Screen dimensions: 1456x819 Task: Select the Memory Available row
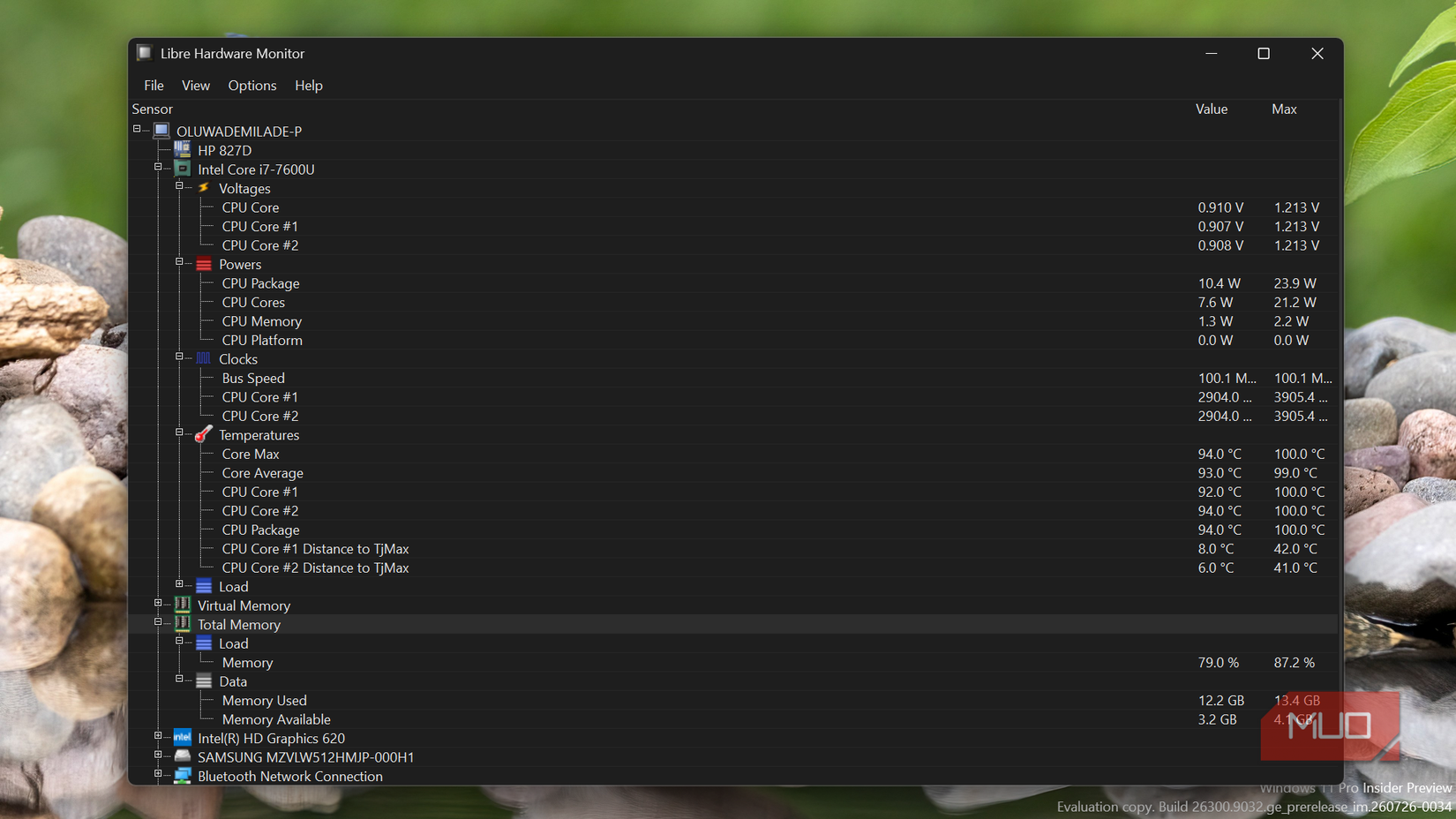point(734,719)
